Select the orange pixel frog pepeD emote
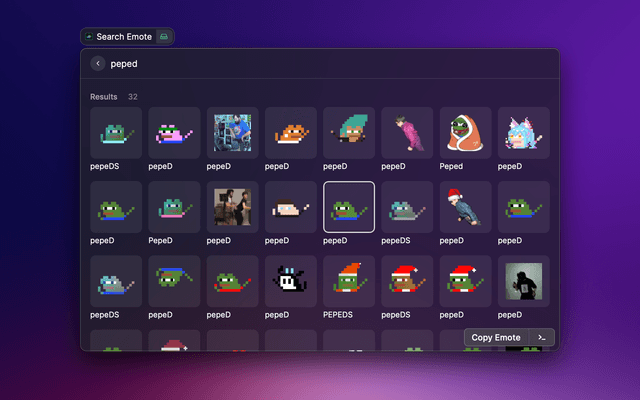This screenshot has width=640, height=400. [x=291, y=133]
